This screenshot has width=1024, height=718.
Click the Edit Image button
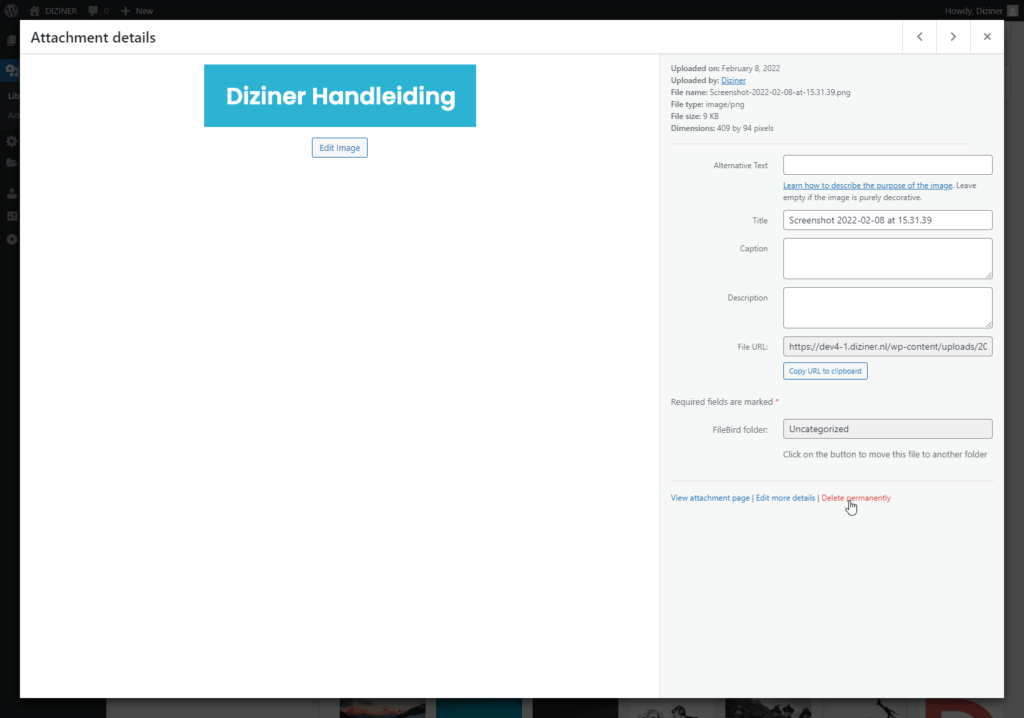pos(339,148)
